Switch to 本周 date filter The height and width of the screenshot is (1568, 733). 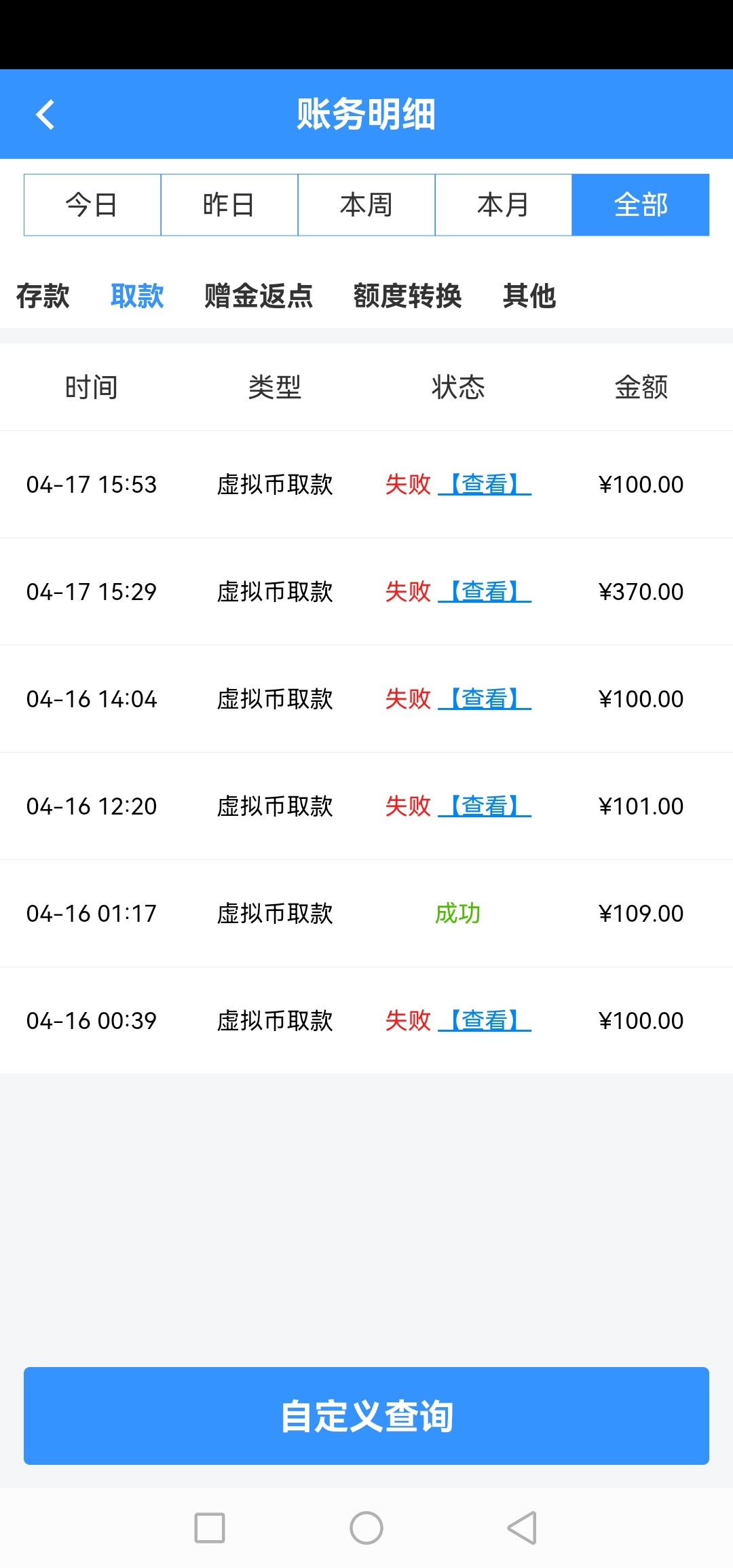(366, 205)
